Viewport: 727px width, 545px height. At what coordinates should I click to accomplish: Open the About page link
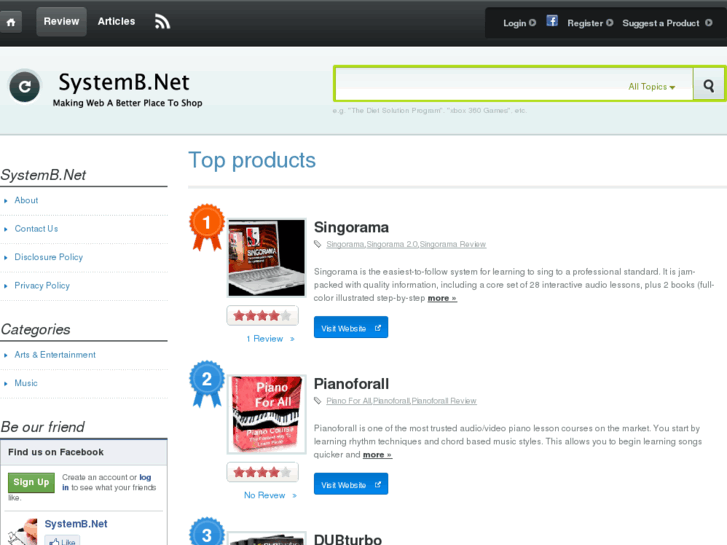point(26,200)
